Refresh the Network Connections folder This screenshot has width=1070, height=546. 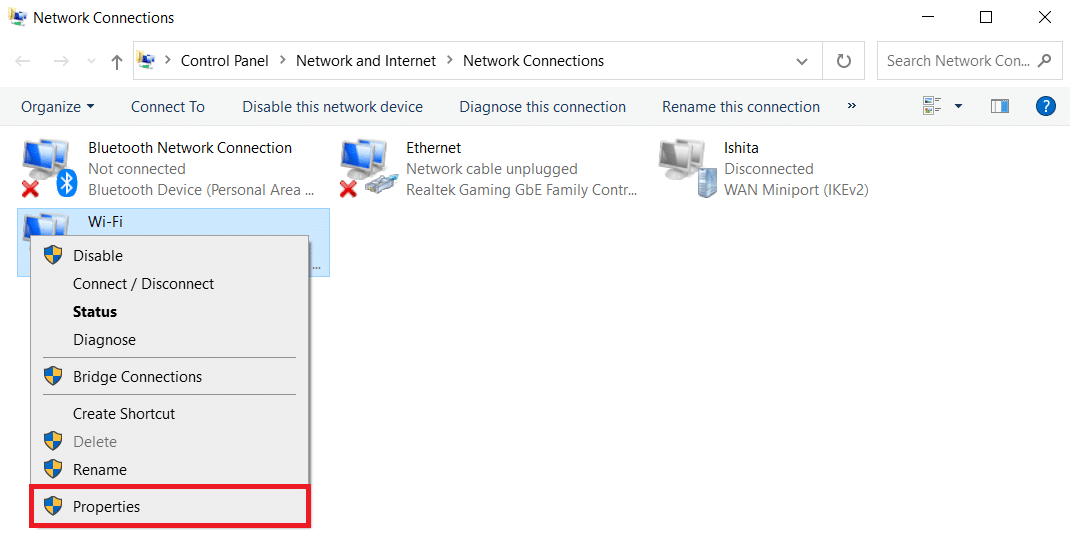(x=844, y=61)
